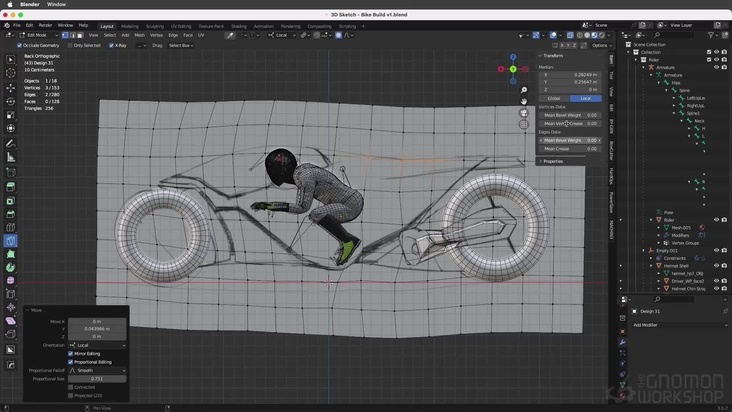This screenshot has height=412, width=732.
Task: Select the Rip Region tool
Action: pos(10,334)
